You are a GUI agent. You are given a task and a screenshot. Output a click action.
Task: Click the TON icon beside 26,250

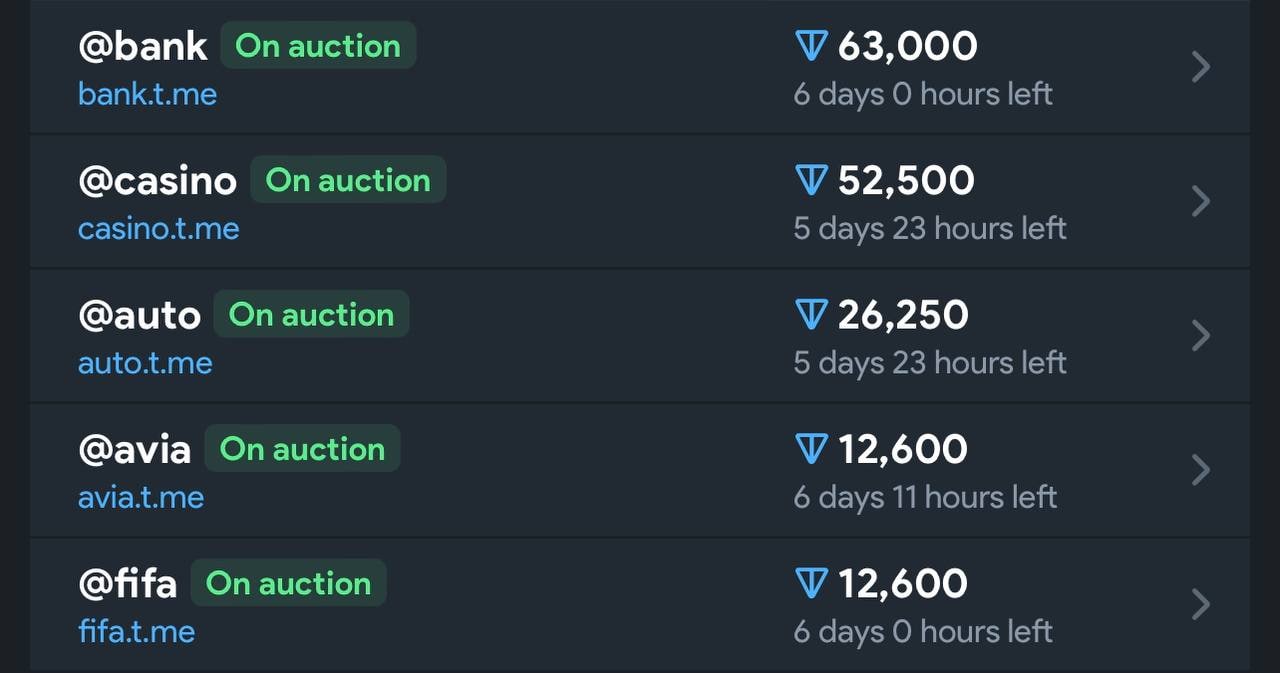click(x=811, y=315)
